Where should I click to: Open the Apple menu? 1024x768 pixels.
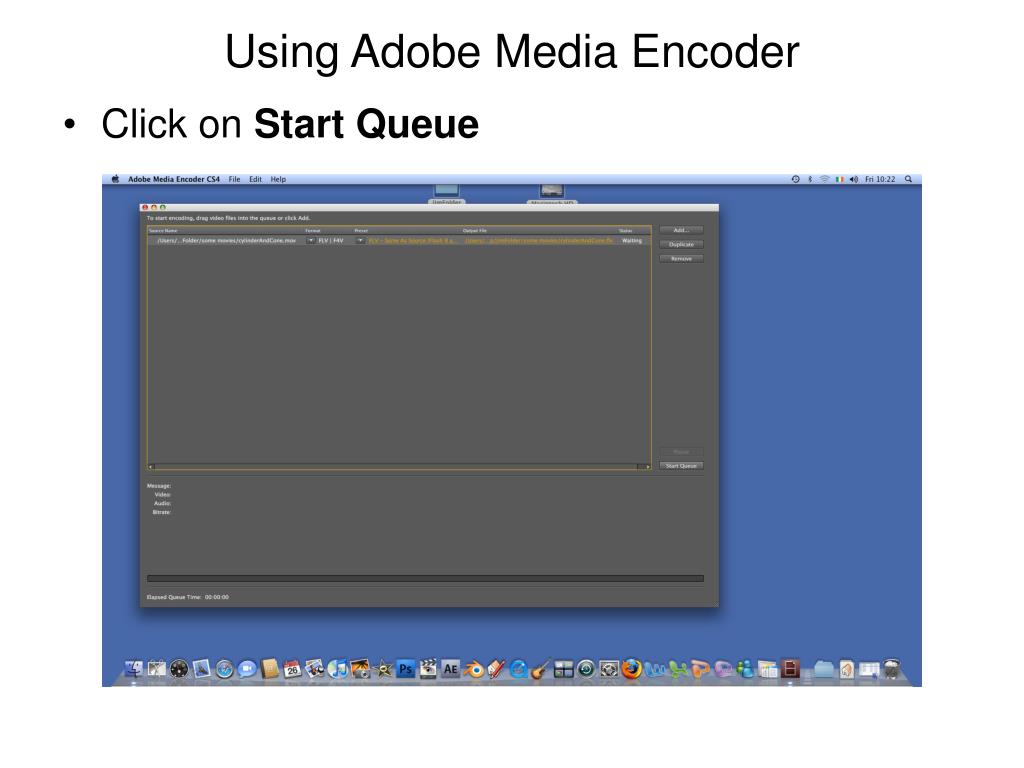point(116,179)
